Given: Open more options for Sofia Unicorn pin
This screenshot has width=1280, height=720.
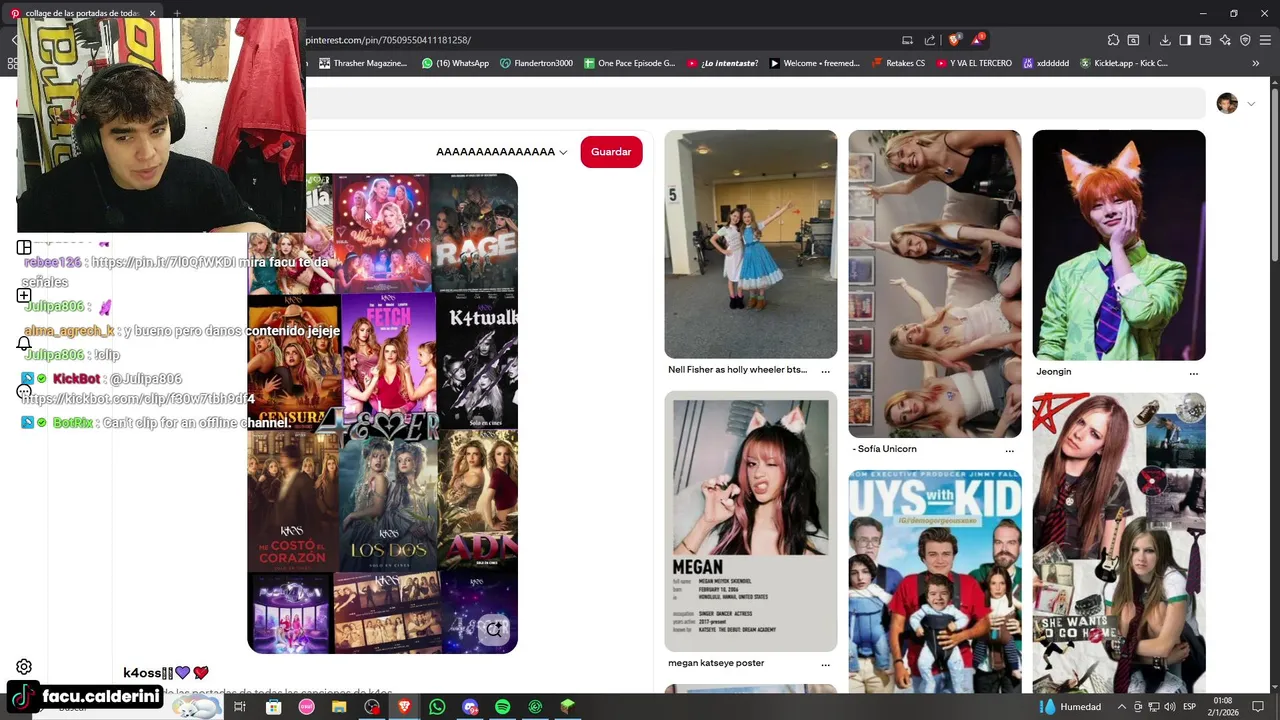Looking at the screenshot, I should click(x=1009, y=450).
